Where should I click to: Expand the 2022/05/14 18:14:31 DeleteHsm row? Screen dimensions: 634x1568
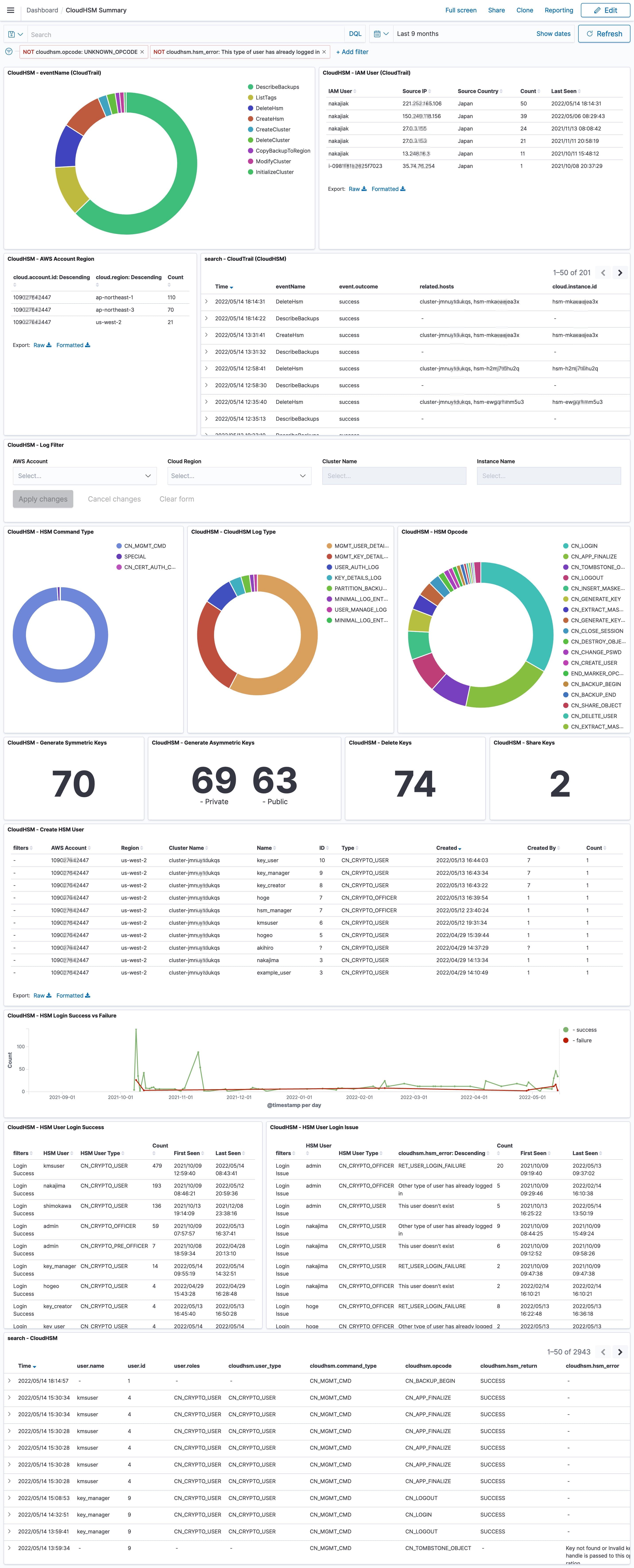pyautogui.click(x=206, y=302)
